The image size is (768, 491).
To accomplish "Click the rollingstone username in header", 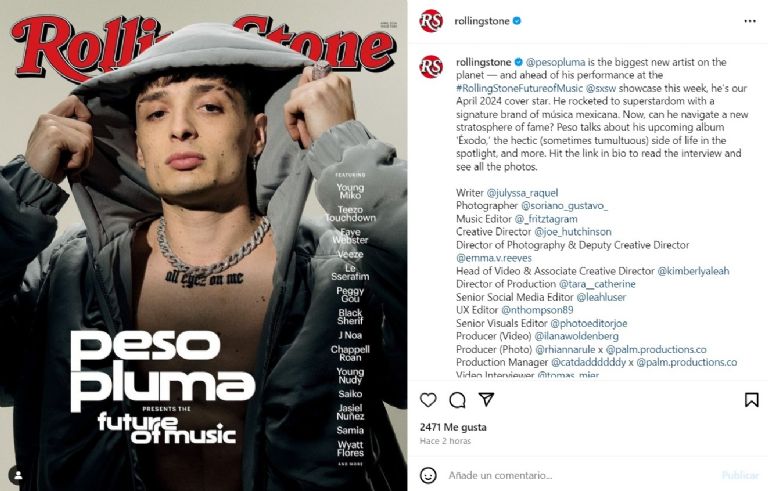I will [482, 21].
